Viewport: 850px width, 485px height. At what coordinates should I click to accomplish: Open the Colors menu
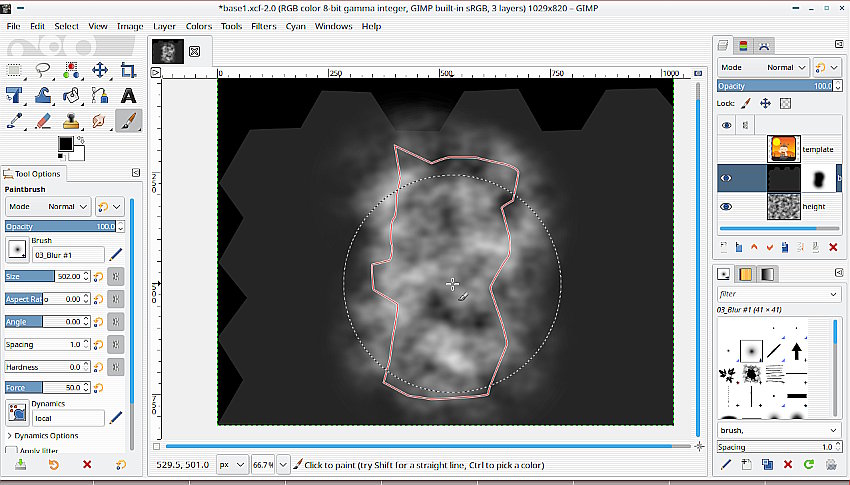click(198, 26)
